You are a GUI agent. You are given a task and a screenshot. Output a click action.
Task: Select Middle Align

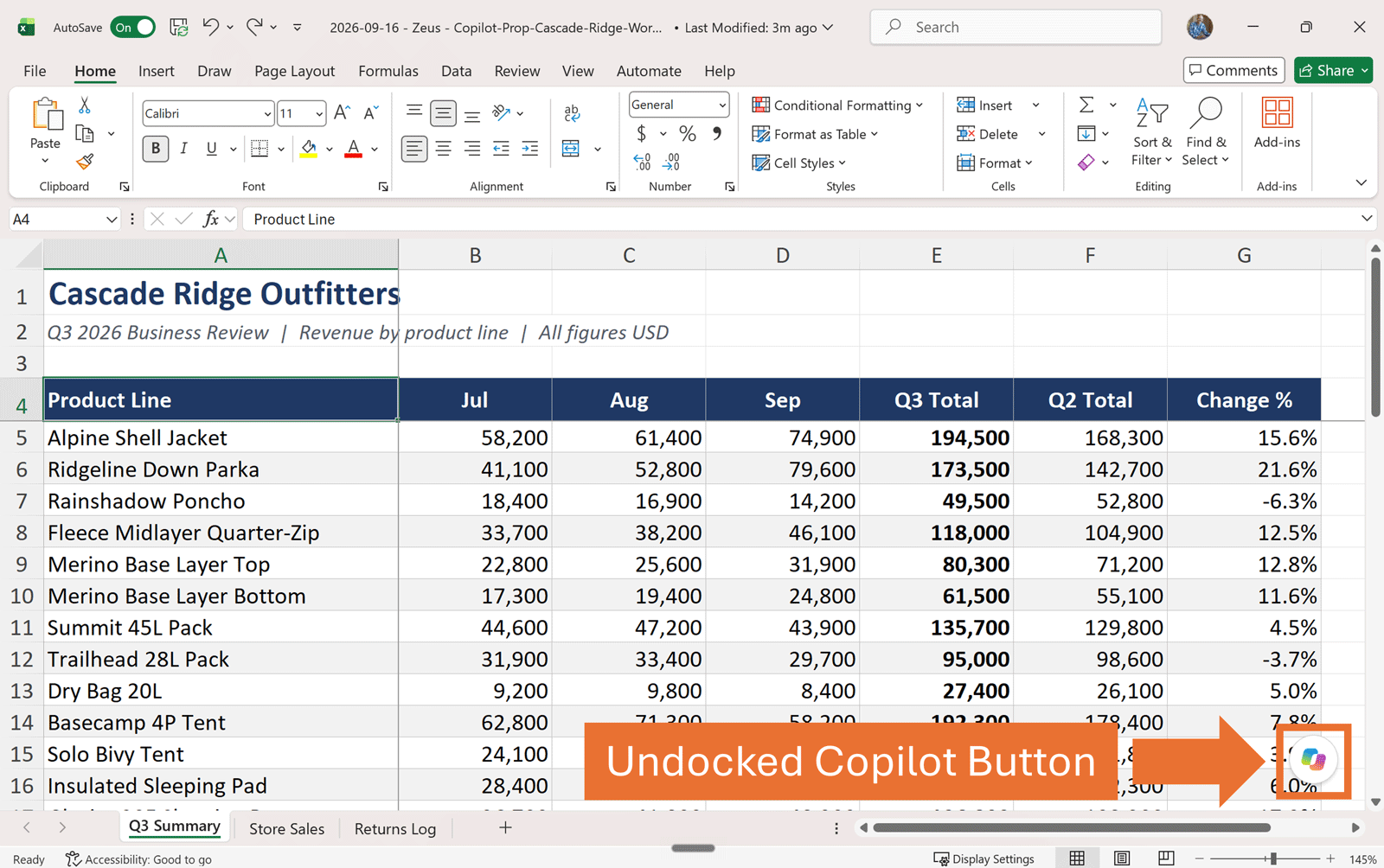pos(443,112)
